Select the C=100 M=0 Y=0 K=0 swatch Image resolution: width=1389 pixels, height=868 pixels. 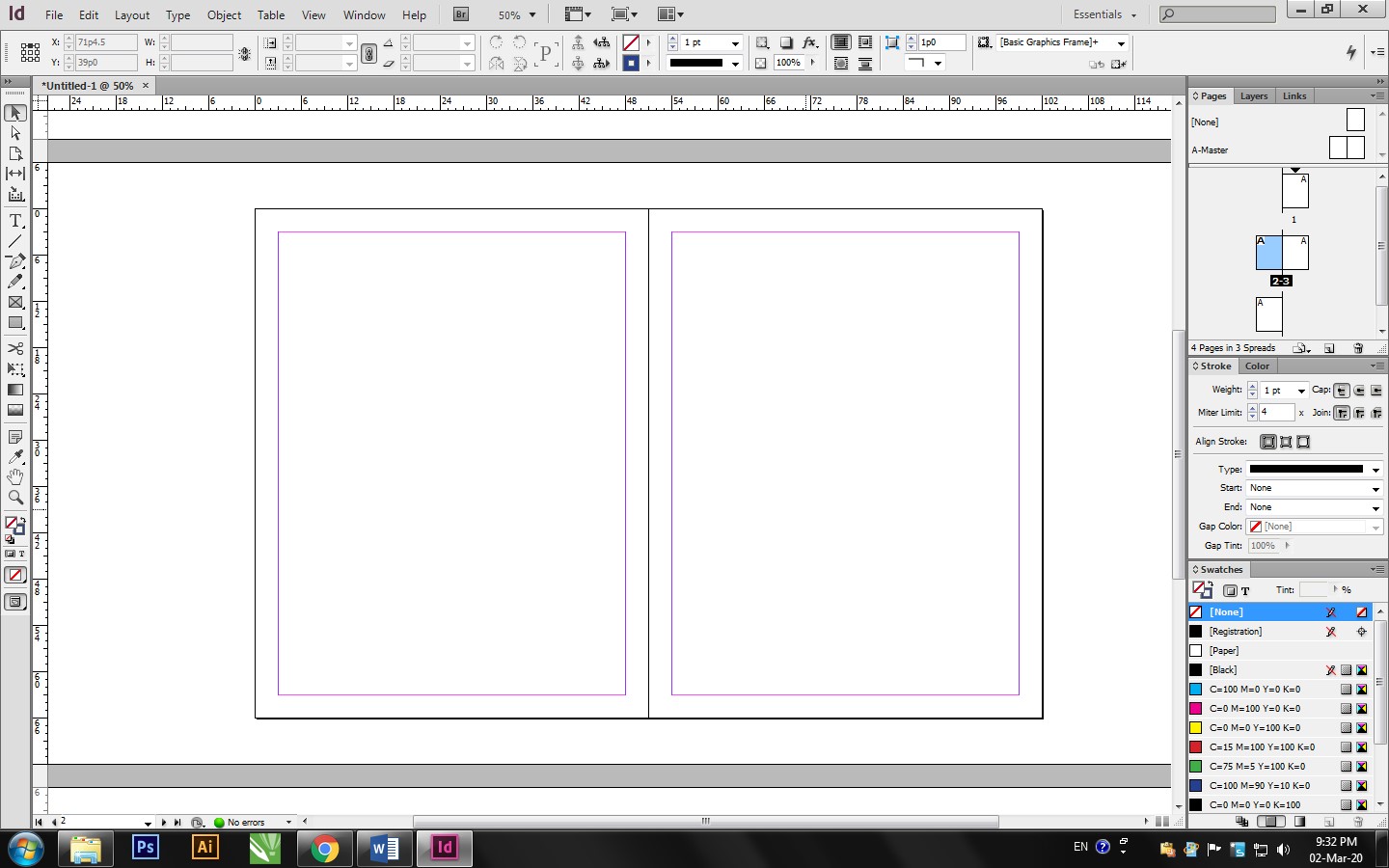pyautogui.click(x=1254, y=690)
